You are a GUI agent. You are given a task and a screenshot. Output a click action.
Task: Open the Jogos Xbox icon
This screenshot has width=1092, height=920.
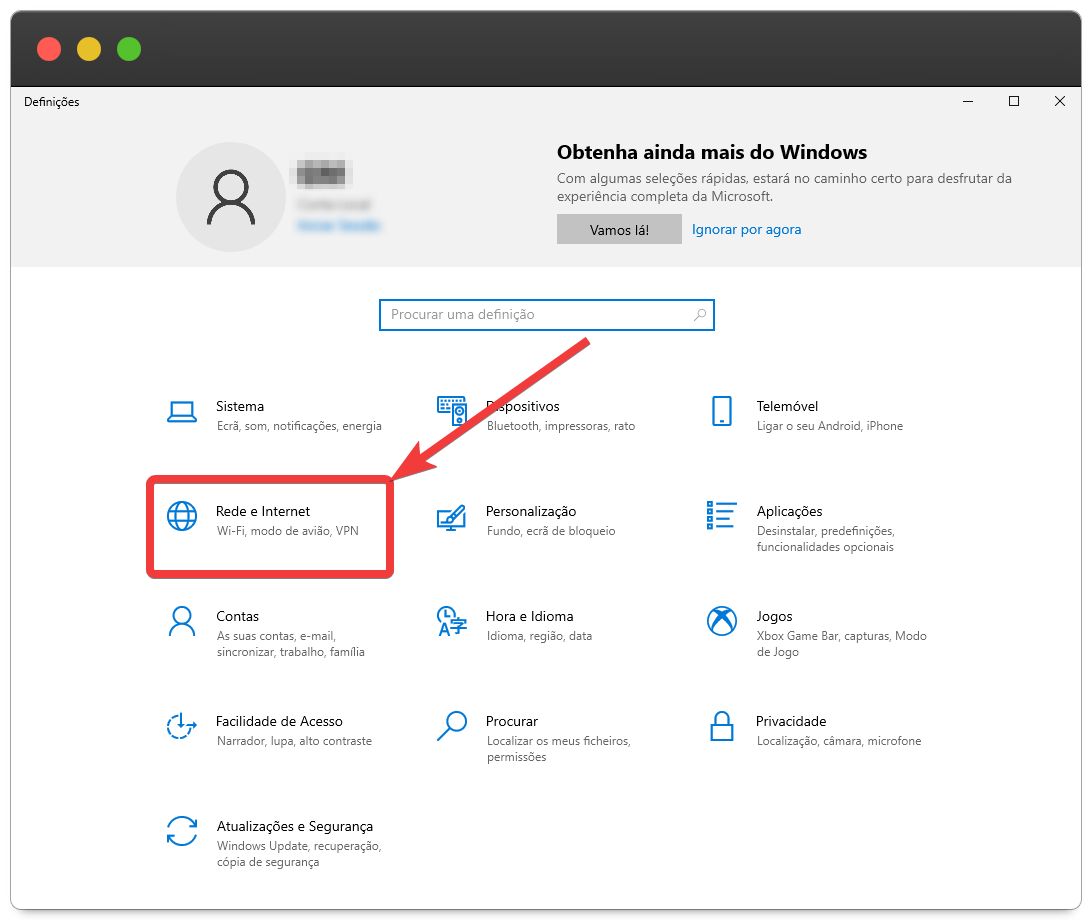click(721, 621)
